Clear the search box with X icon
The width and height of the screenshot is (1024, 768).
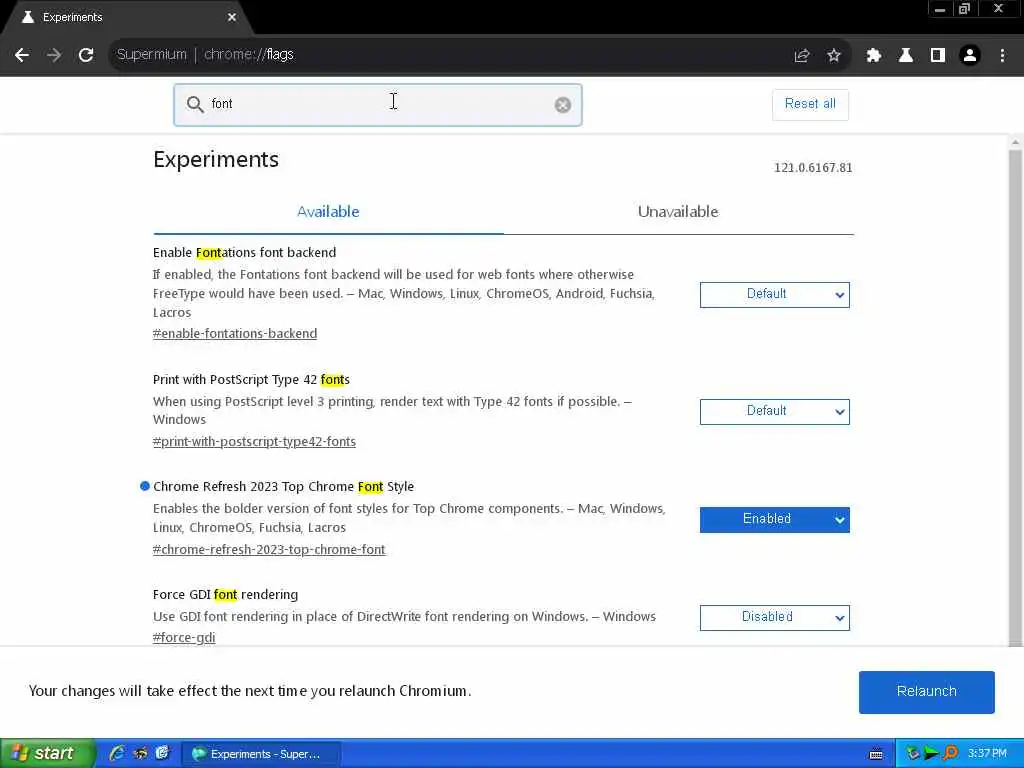click(x=563, y=104)
